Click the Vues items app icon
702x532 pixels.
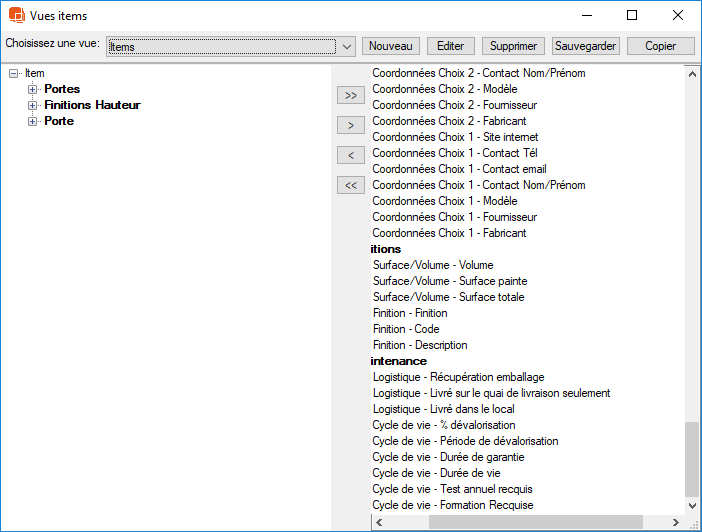pyautogui.click(x=15, y=15)
